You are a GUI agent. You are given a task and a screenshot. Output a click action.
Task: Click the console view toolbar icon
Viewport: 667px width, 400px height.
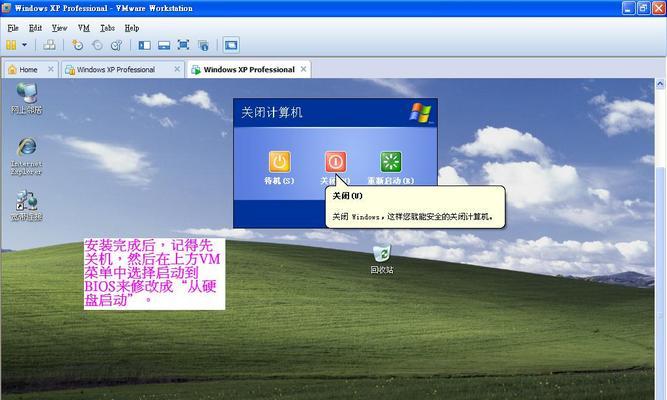click(231, 45)
